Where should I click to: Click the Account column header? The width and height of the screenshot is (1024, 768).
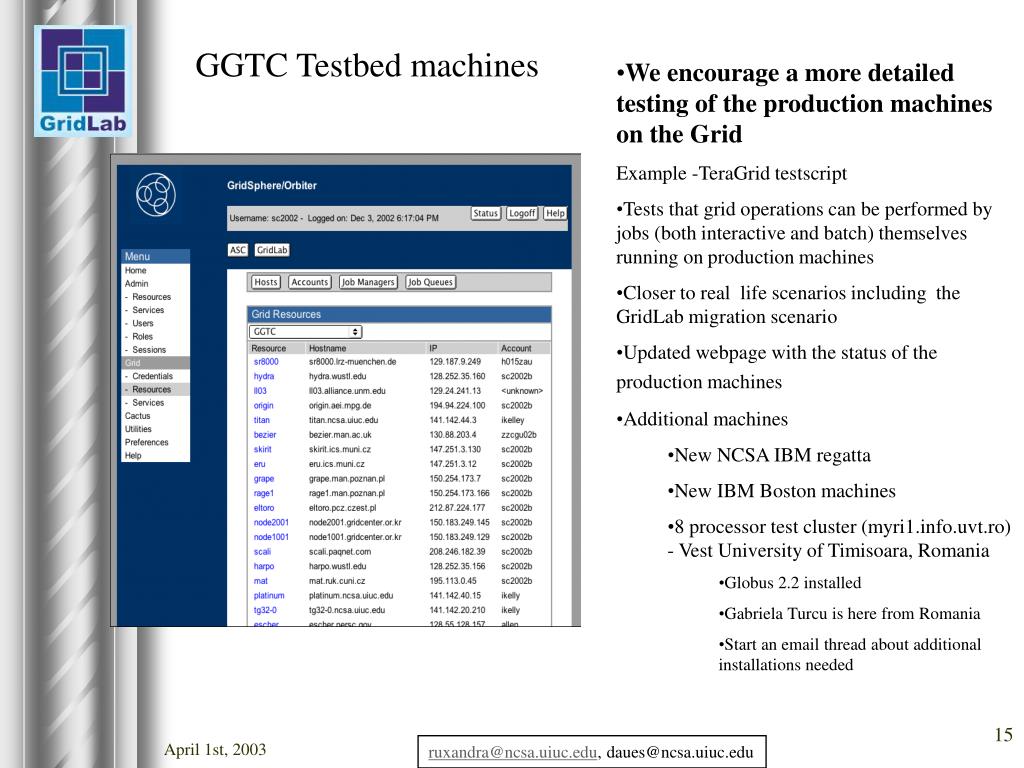[x=516, y=348]
